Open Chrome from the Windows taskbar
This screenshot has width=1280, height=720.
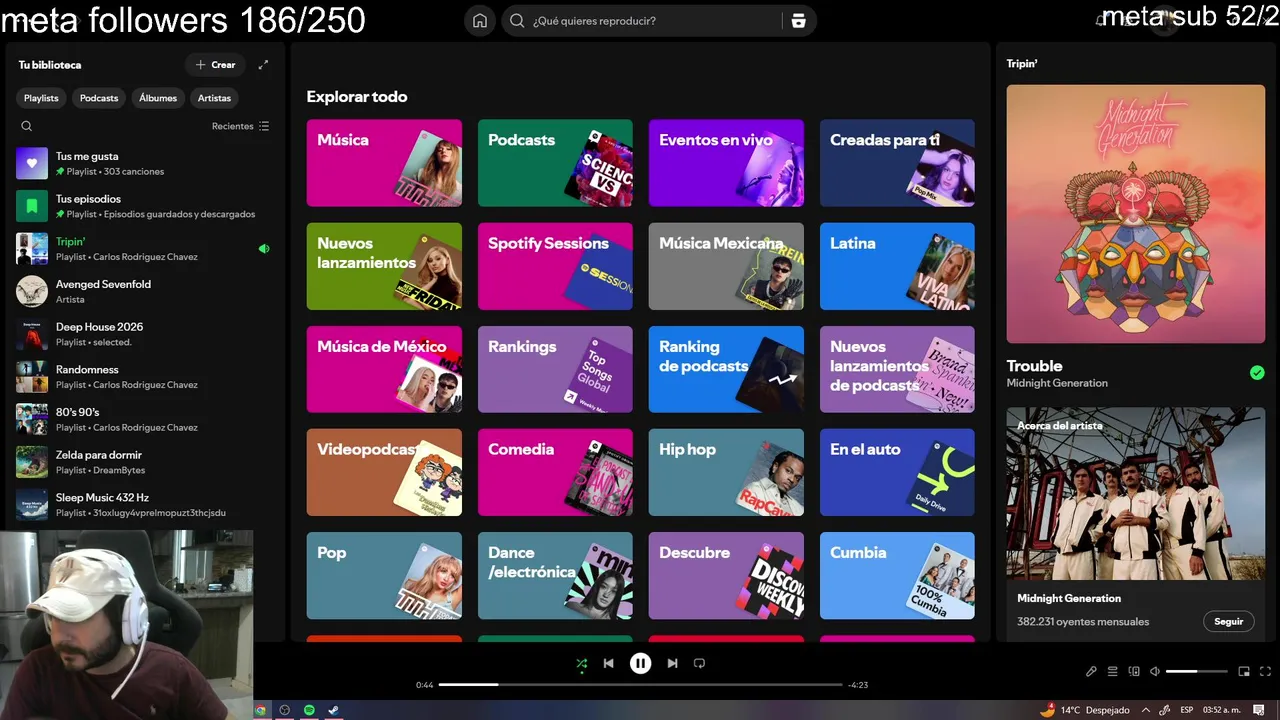[x=261, y=710]
